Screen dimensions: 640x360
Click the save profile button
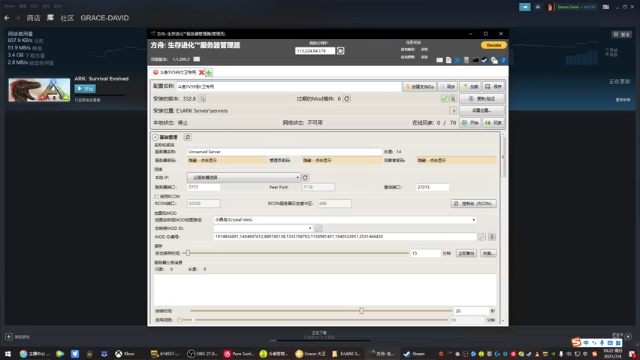(493, 87)
